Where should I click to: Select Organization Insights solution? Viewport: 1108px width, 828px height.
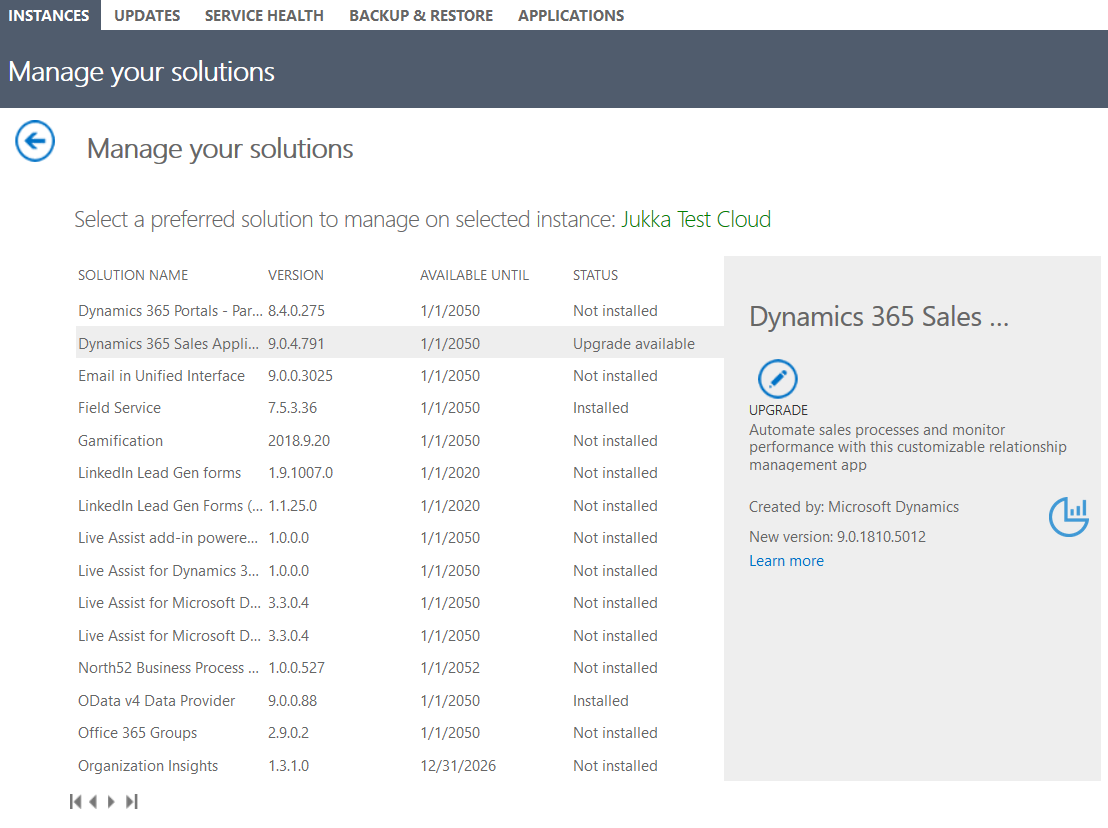click(400, 766)
